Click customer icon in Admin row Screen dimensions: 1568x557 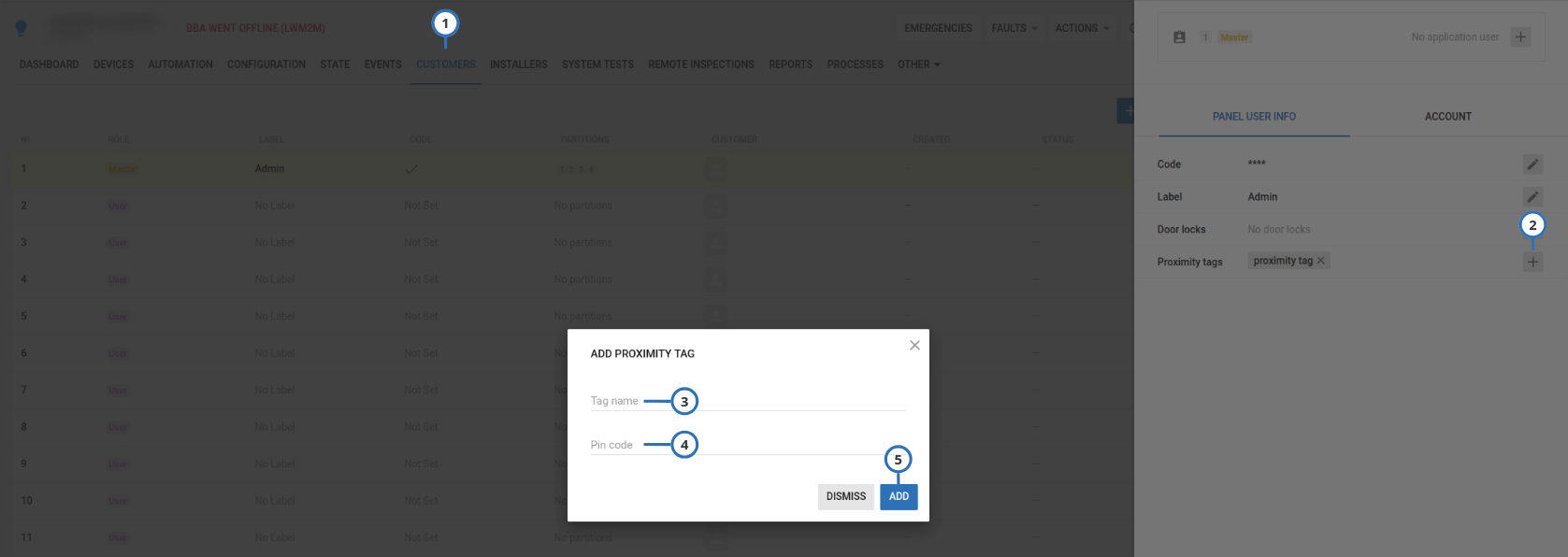pyautogui.click(x=714, y=169)
